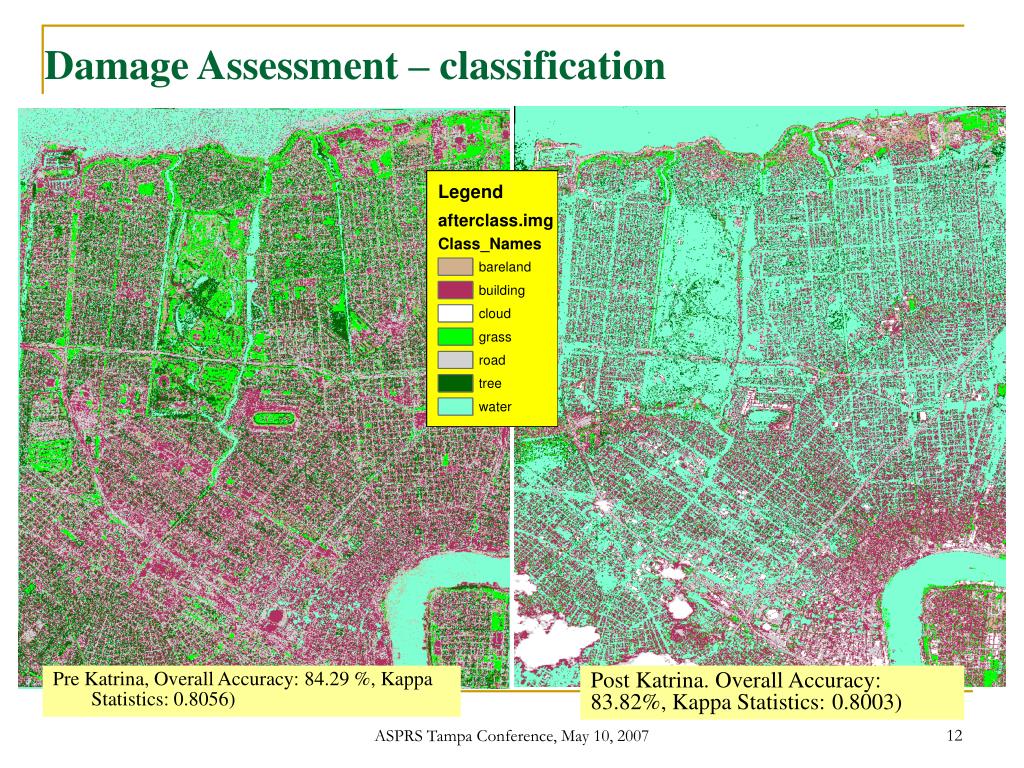This screenshot has width=1024, height=768.
Task: Select the 'grass' legend label
Action: coord(494,337)
